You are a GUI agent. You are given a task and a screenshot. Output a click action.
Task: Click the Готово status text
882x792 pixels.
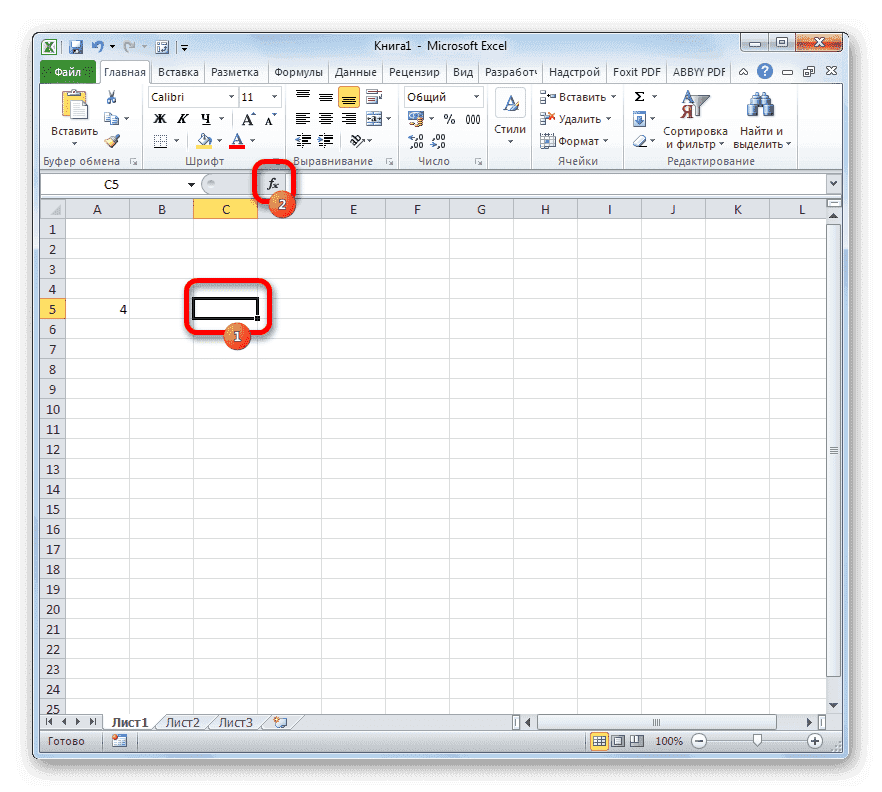pyautogui.click(x=68, y=741)
